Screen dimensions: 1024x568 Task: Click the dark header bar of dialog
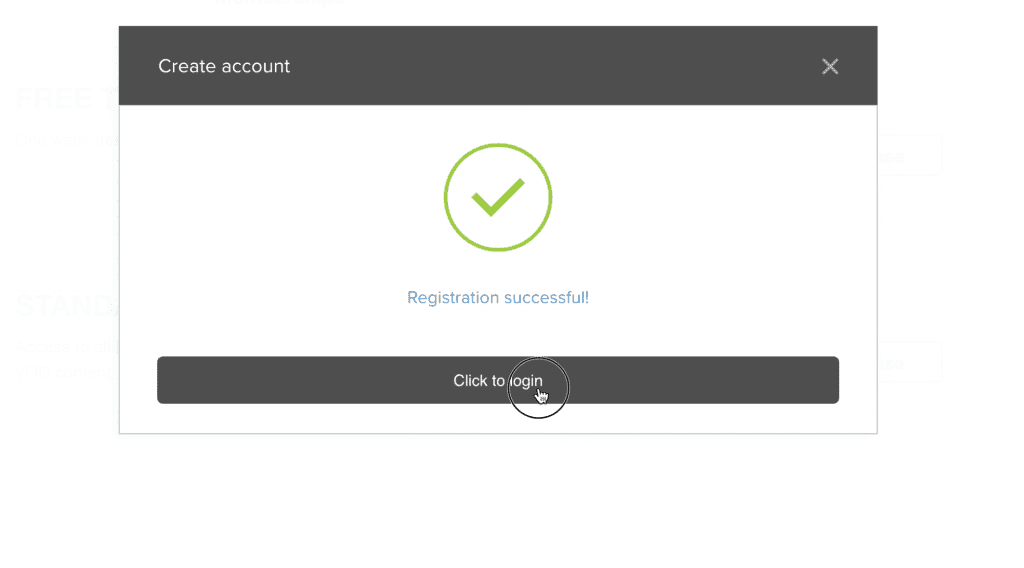point(498,65)
